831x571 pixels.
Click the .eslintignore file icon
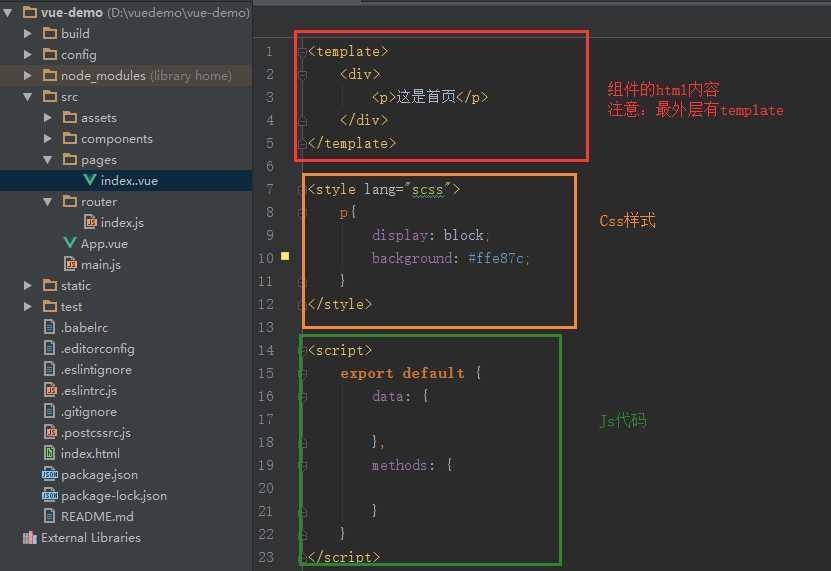tap(49, 369)
